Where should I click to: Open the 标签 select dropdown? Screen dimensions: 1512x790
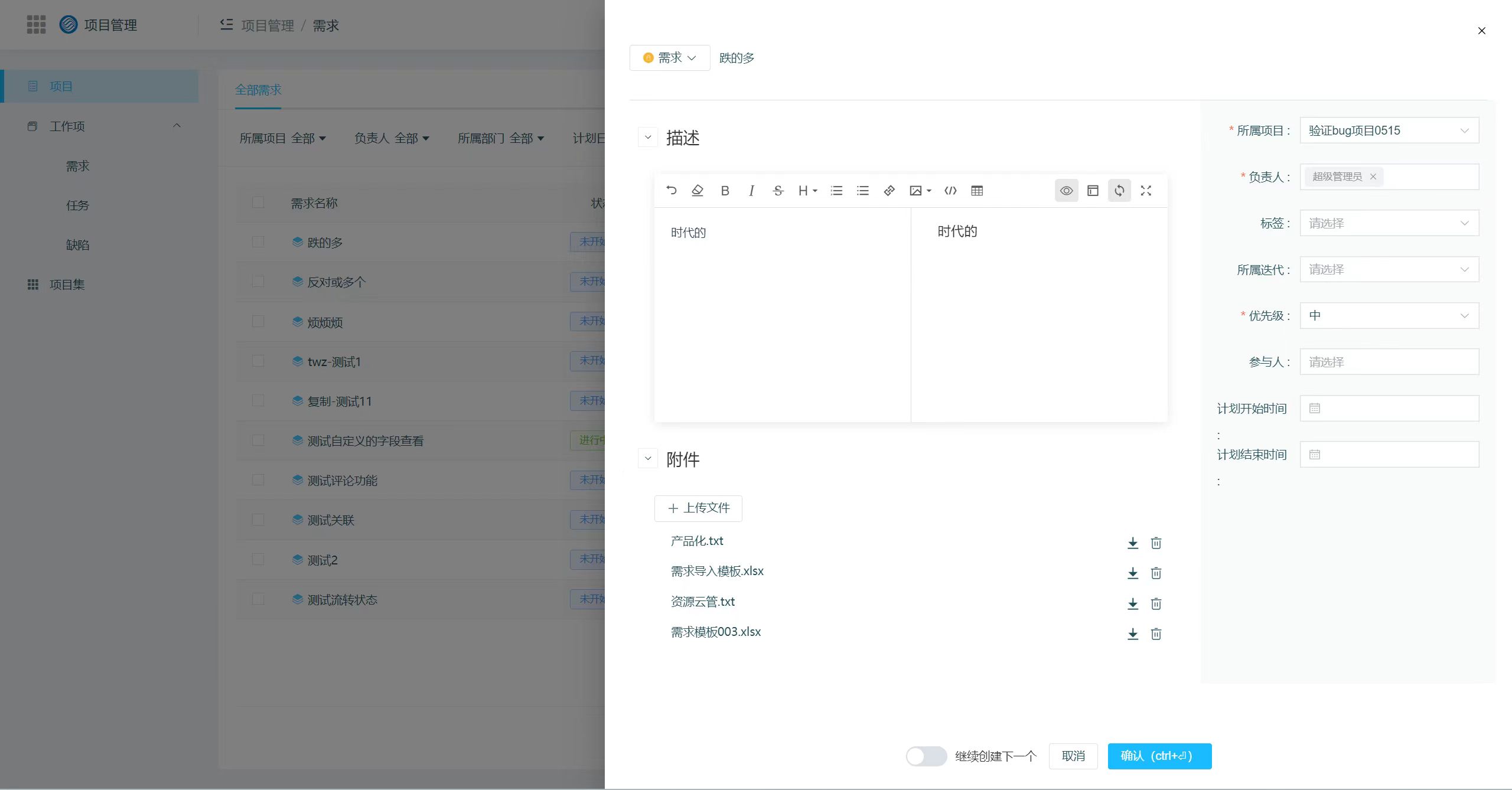[1389, 223]
